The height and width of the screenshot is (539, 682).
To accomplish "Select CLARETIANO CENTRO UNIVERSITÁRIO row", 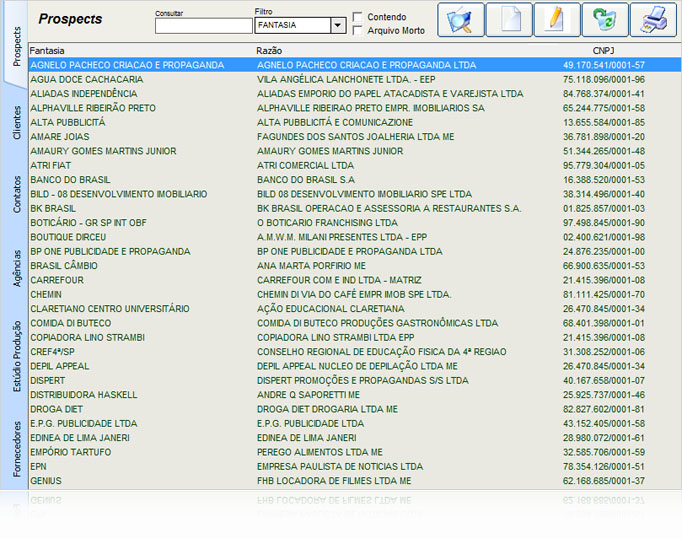I will pyautogui.click(x=354, y=309).
